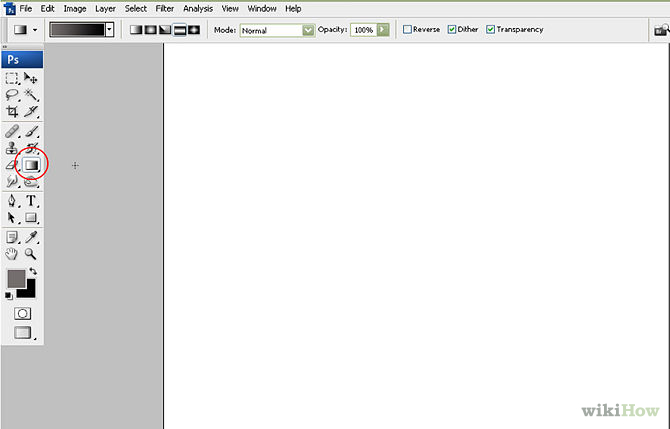This screenshot has width=670, height=429.
Task: Select the Eraser tool
Action: click(x=12, y=165)
